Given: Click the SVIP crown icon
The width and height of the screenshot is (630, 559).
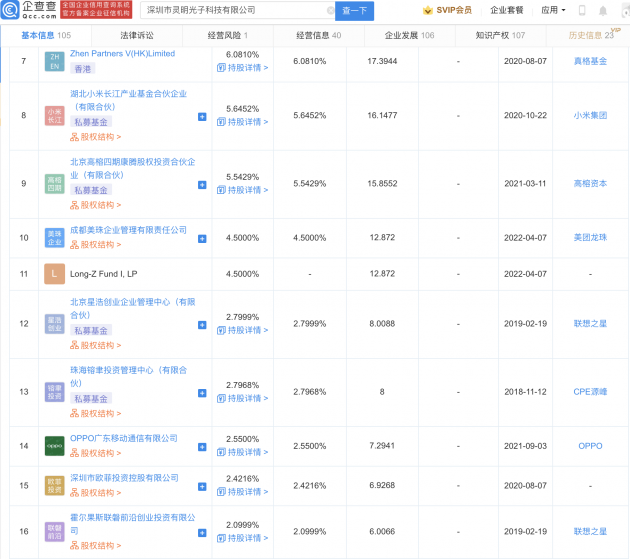Looking at the screenshot, I should (428, 10).
